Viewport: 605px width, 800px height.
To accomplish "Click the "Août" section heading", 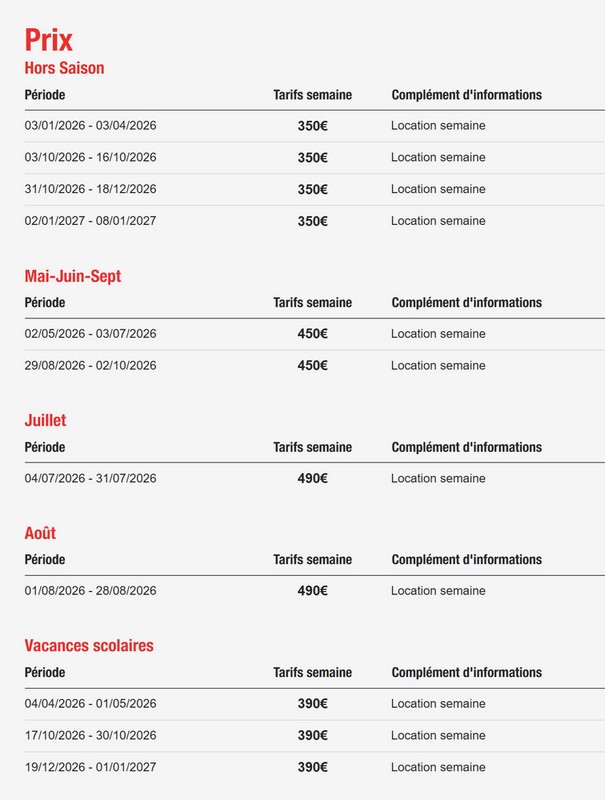I will click(x=40, y=533).
